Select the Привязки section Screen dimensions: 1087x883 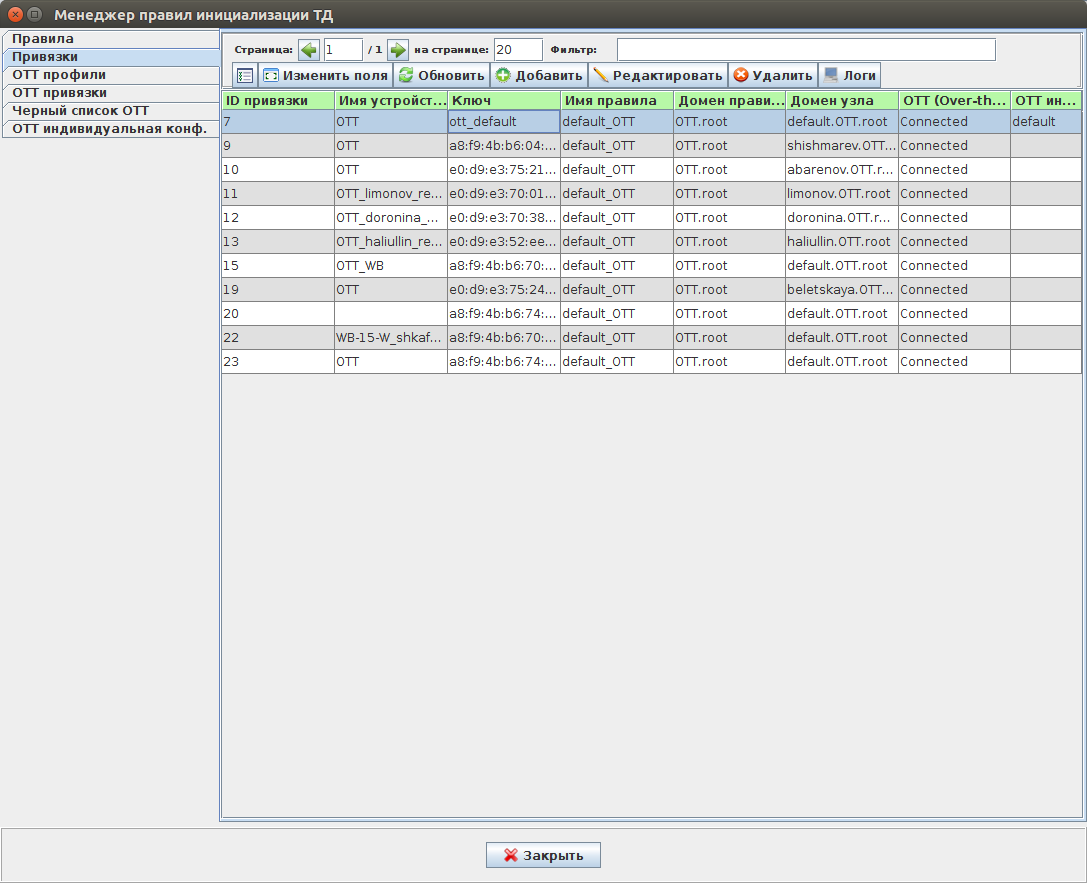(x=111, y=57)
